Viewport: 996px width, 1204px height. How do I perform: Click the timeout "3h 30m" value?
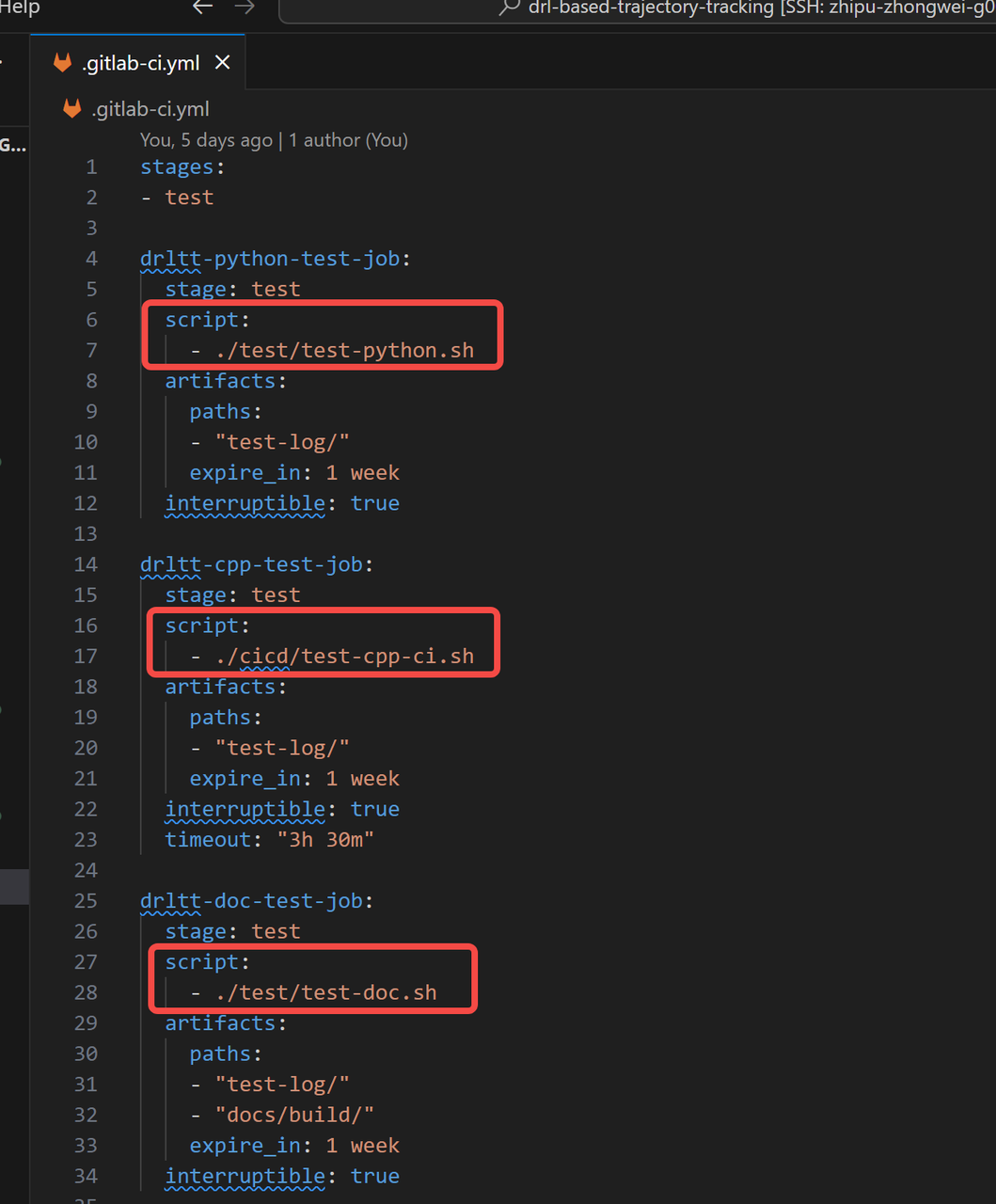[325, 840]
